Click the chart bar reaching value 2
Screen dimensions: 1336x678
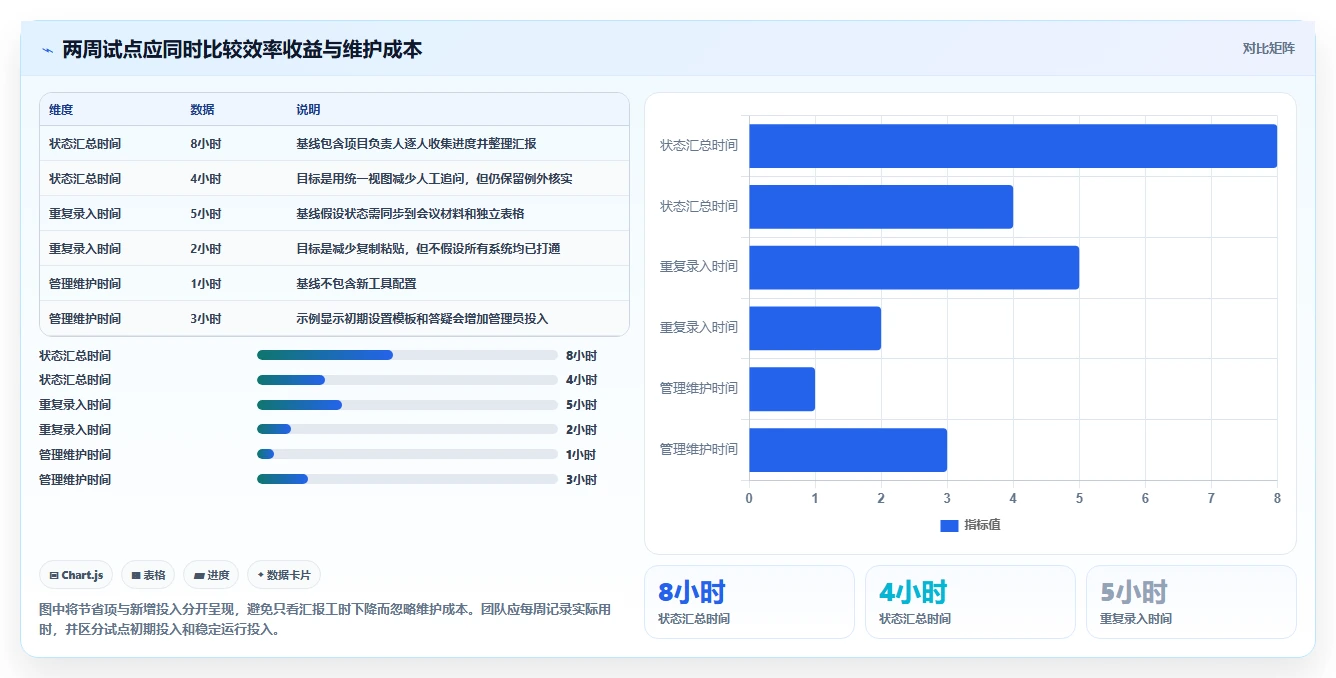815,328
